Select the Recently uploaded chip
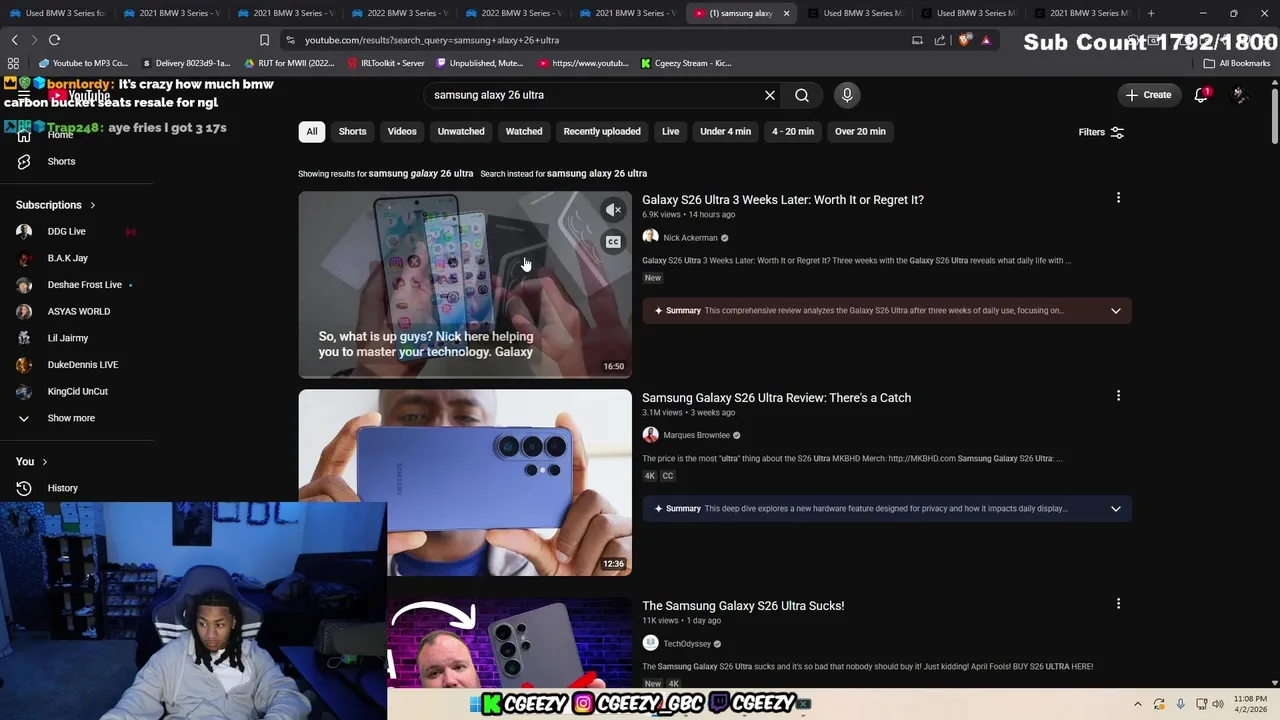 tap(602, 131)
